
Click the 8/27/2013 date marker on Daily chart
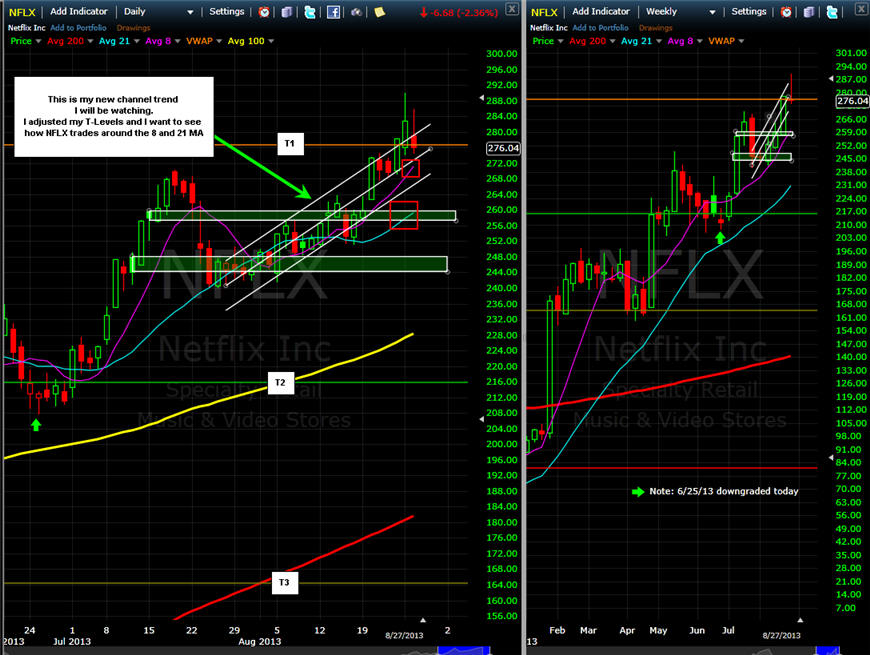(404, 636)
